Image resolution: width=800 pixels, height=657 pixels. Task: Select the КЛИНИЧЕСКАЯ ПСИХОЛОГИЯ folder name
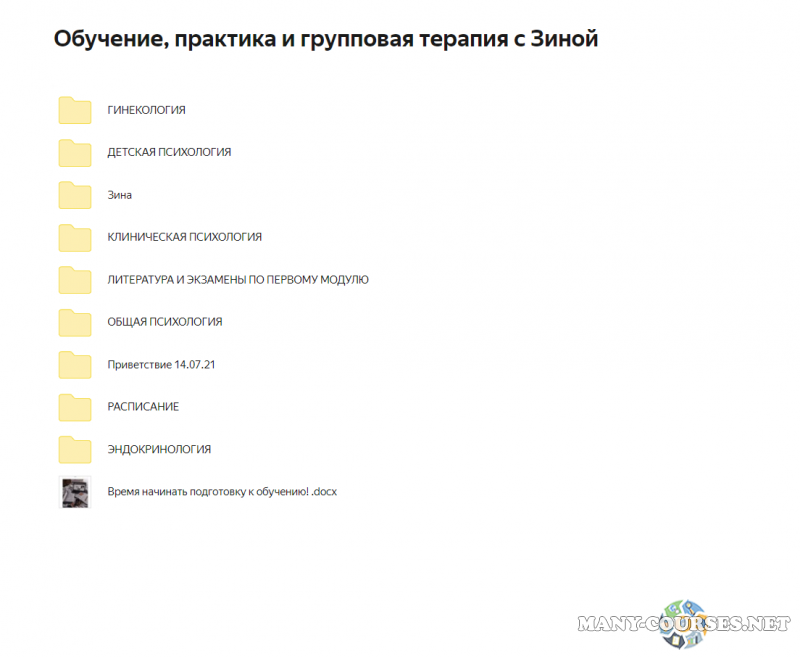tap(184, 237)
